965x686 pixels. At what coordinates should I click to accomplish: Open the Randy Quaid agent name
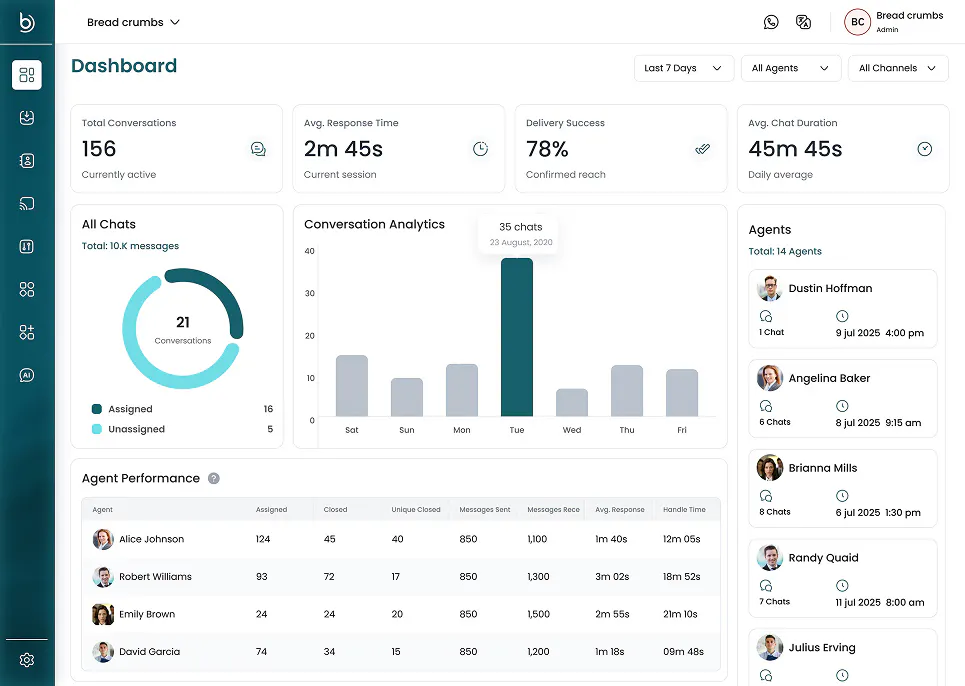click(x=823, y=558)
